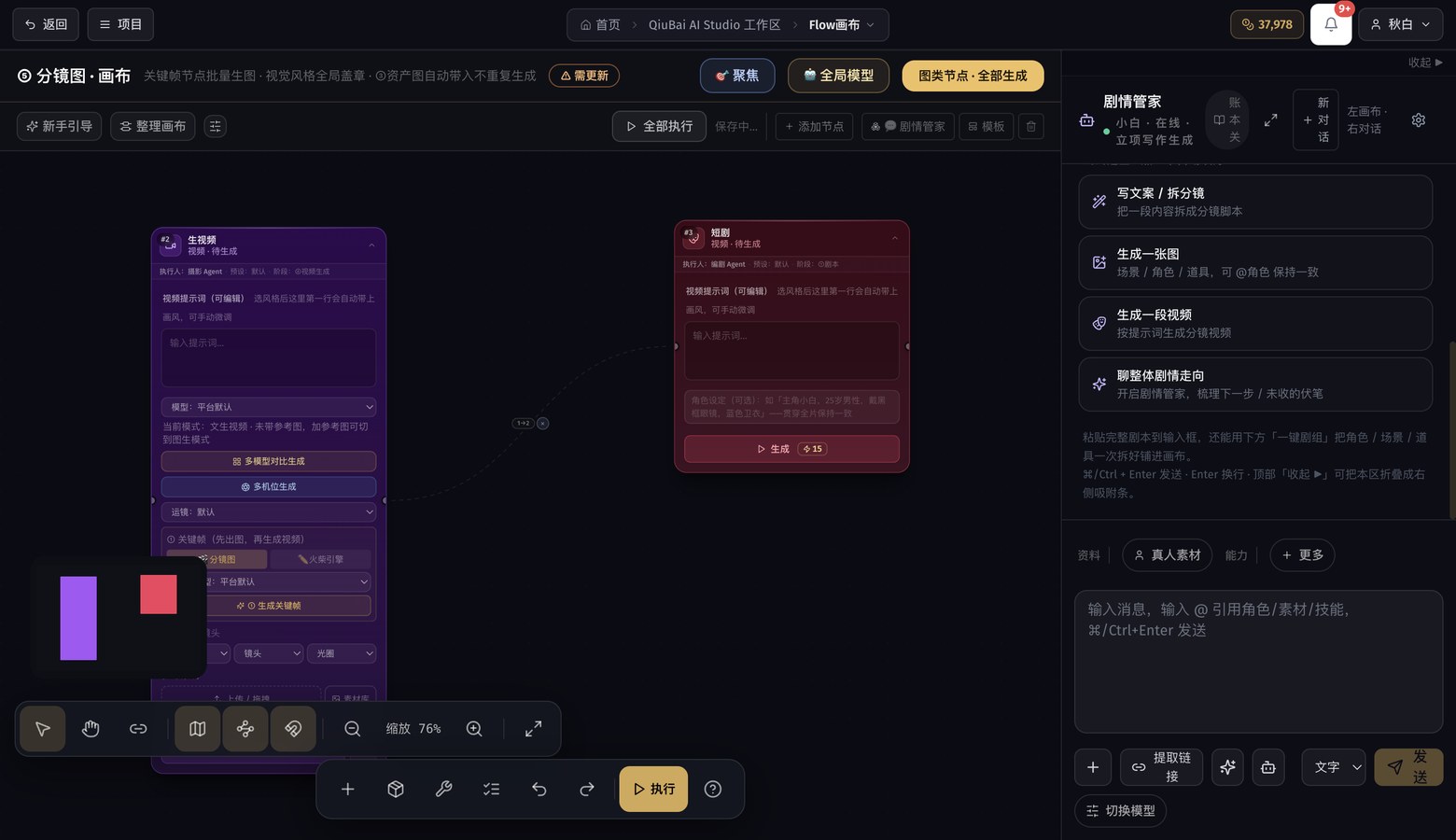This screenshot has width=1456, height=840.
Task: Open the 项目 menu
Action: click(x=120, y=24)
